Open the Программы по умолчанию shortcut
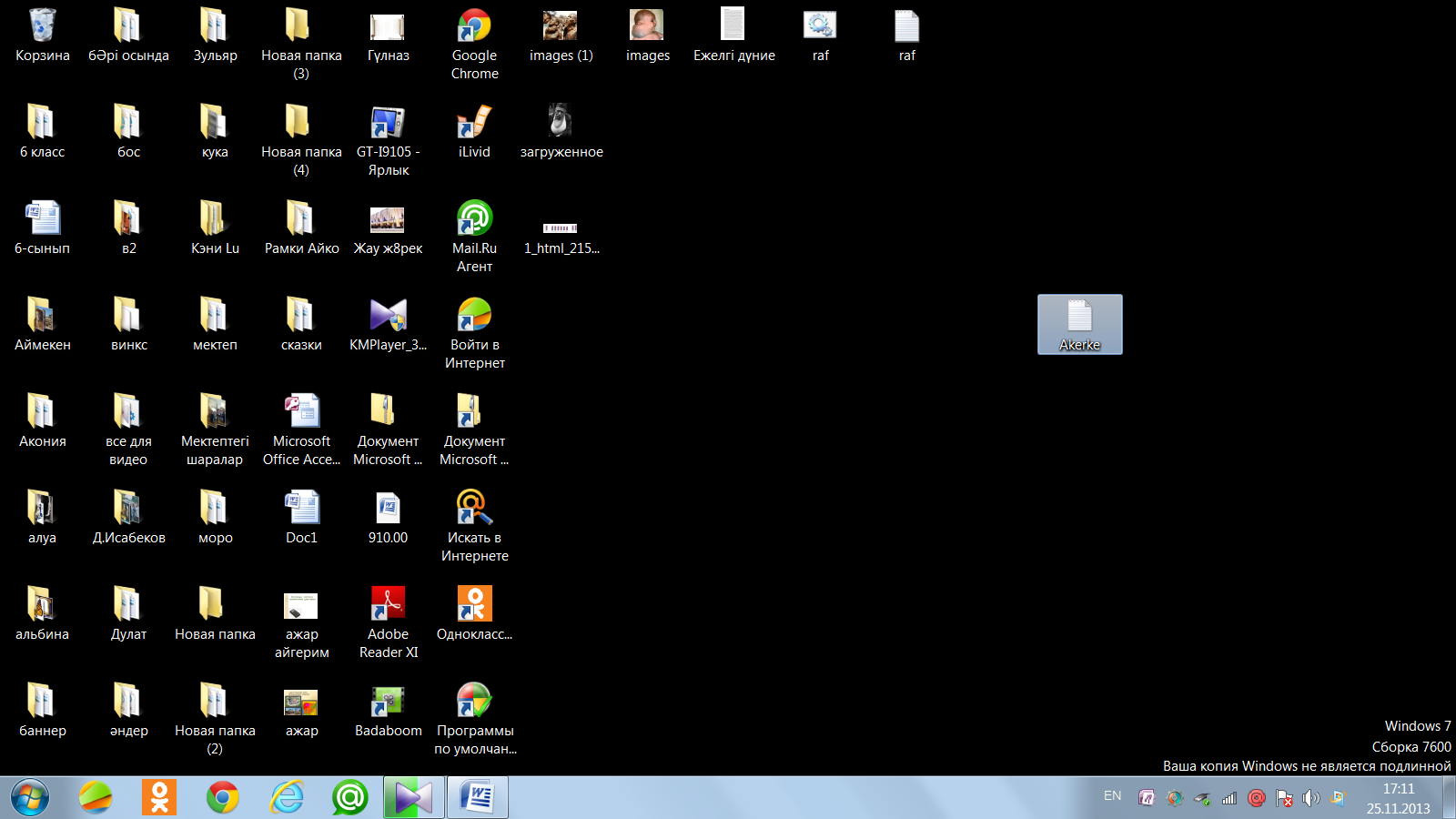 click(x=474, y=720)
